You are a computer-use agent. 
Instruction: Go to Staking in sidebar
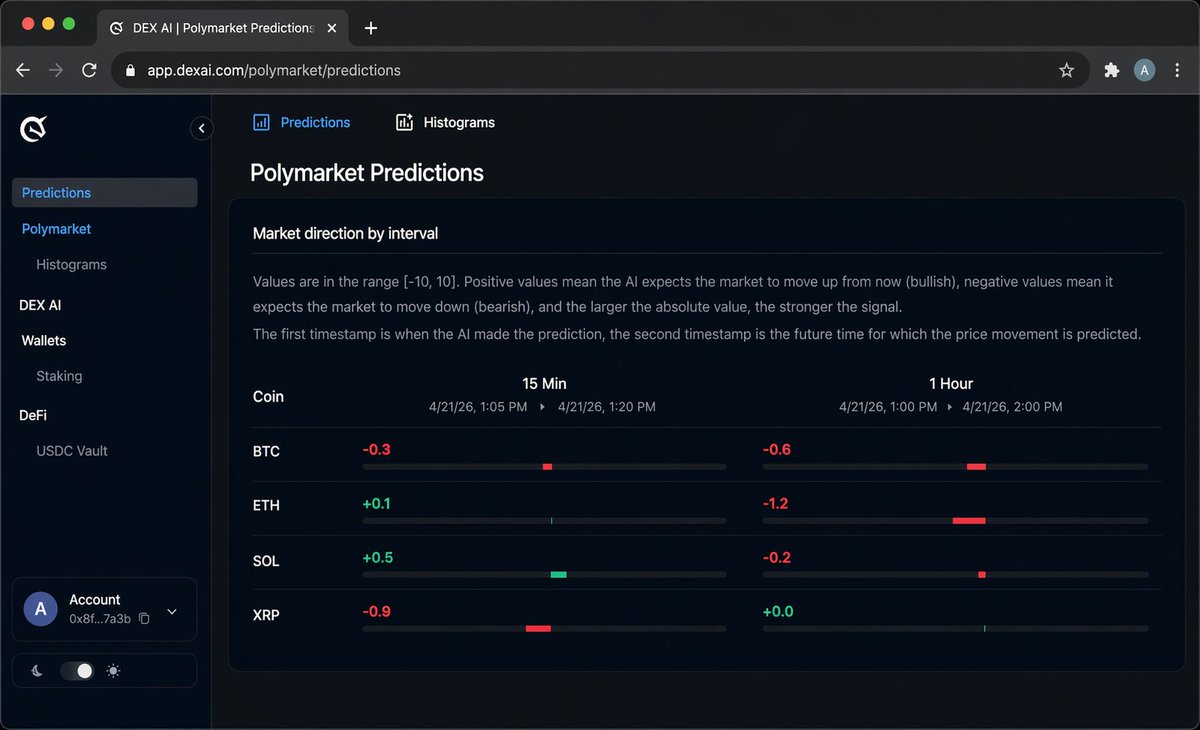click(x=59, y=376)
